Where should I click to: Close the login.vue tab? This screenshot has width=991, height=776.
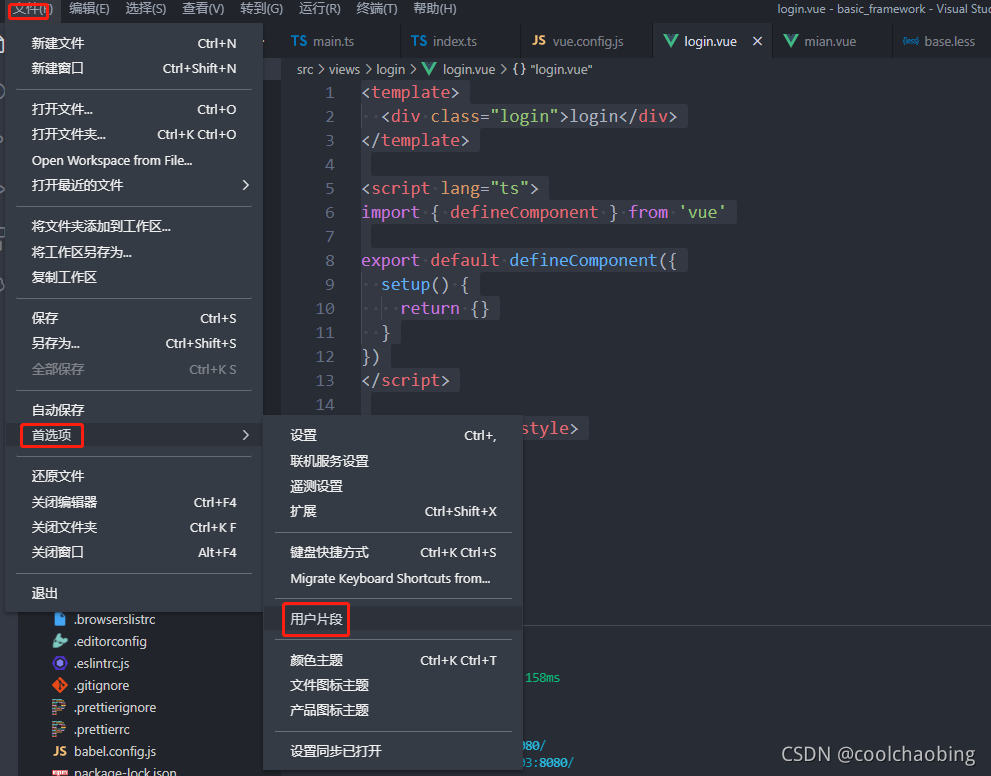757,41
